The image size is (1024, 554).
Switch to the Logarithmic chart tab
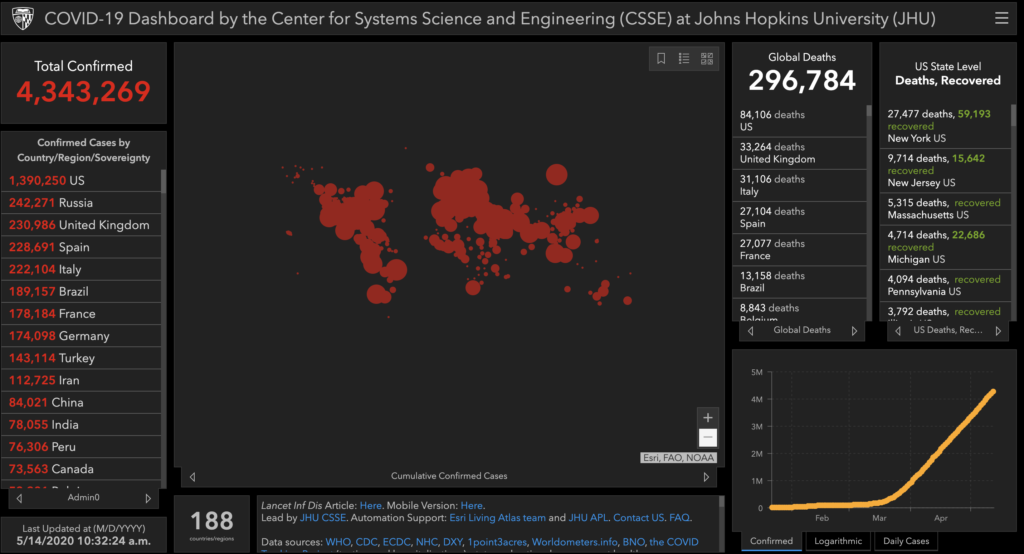pyautogui.click(x=838, y=541)
